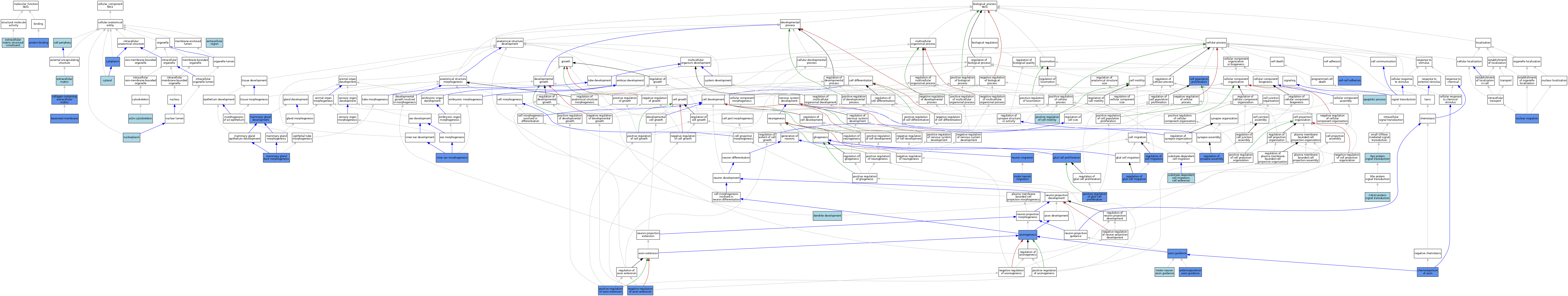
Task: Click the 'cellular anatomical entity' node
Action: [110, 24]
